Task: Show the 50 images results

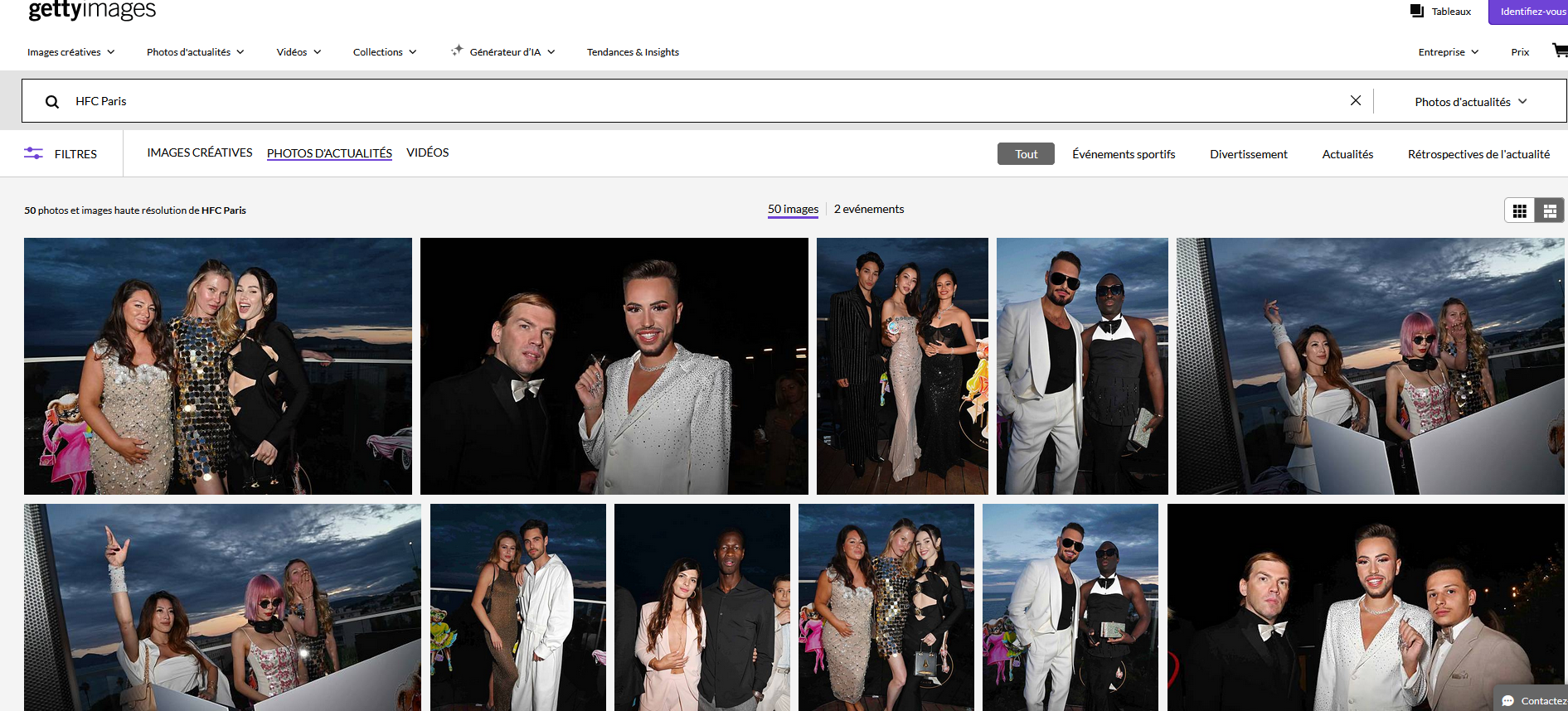Action: pos(793,210)
